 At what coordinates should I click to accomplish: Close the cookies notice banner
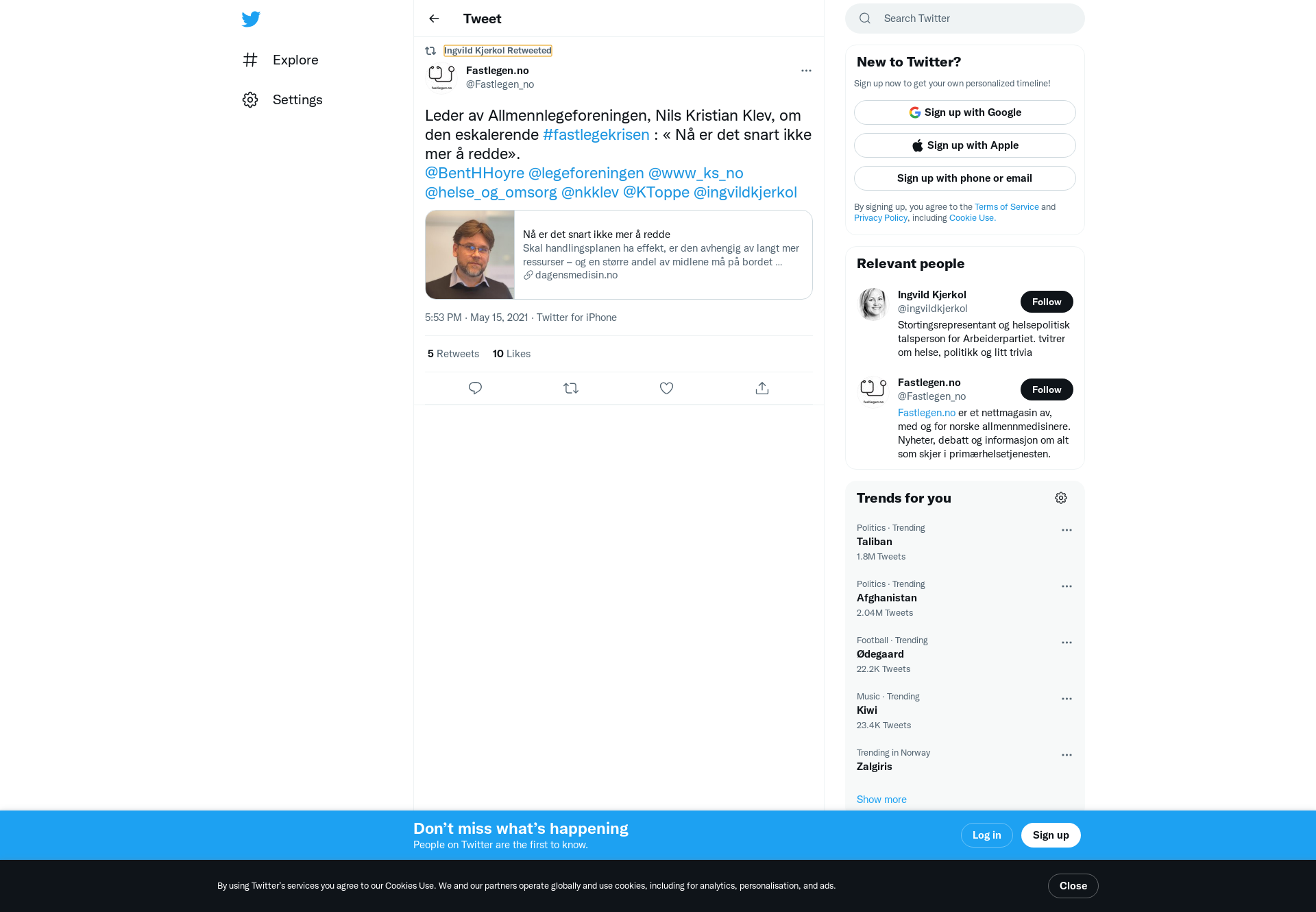tap(1073, 886)
